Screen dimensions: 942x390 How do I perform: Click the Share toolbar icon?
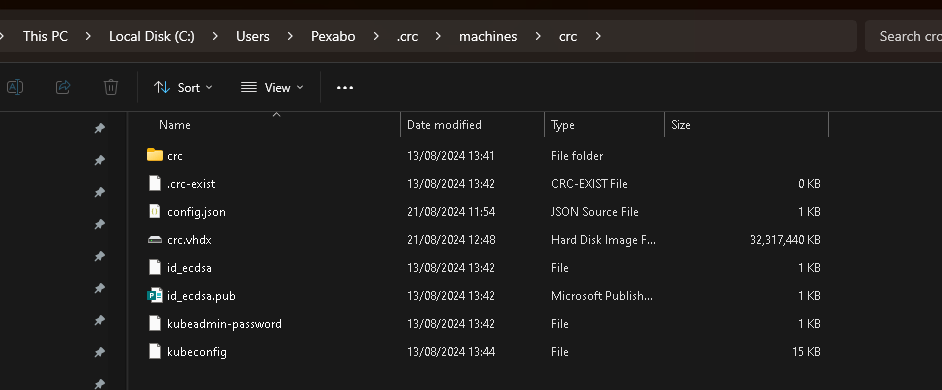pos(63,87)
